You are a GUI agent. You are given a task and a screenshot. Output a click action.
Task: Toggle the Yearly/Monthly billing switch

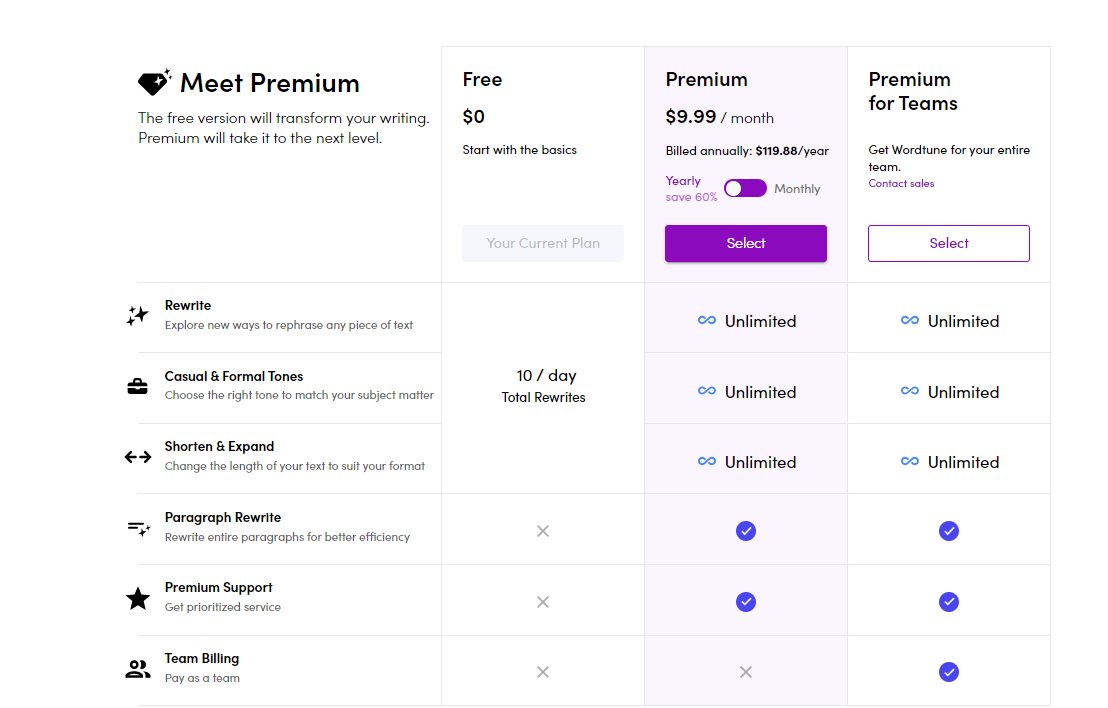point(745,188)
